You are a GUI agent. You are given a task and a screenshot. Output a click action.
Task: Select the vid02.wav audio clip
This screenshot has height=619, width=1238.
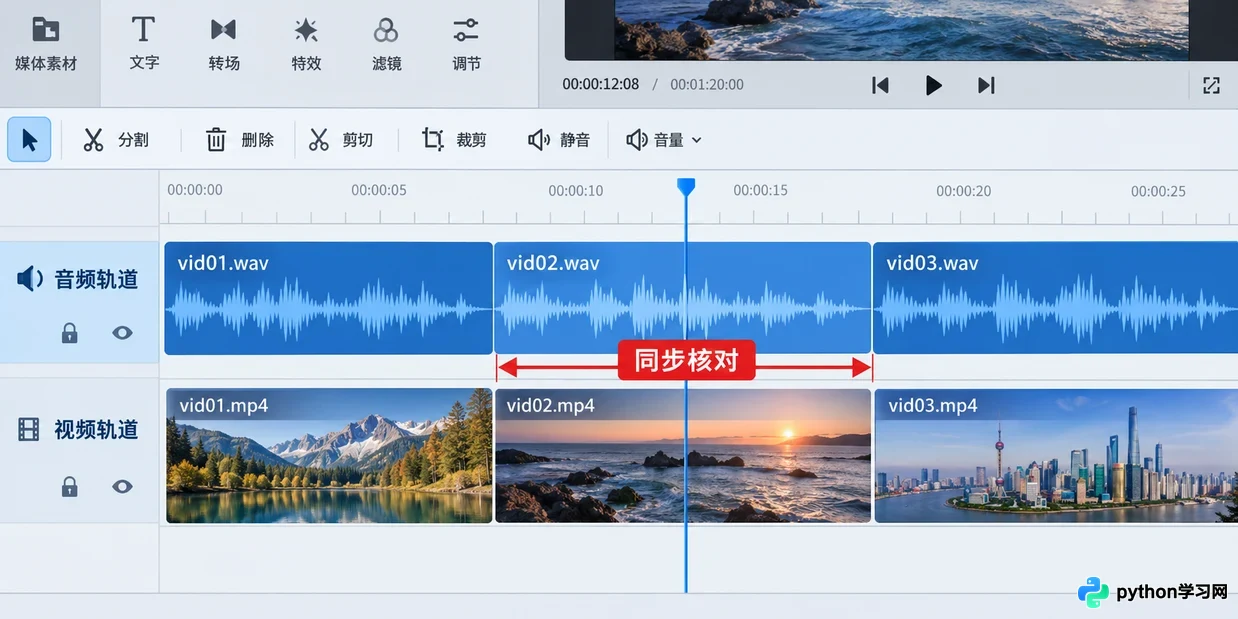coord(682,298)
